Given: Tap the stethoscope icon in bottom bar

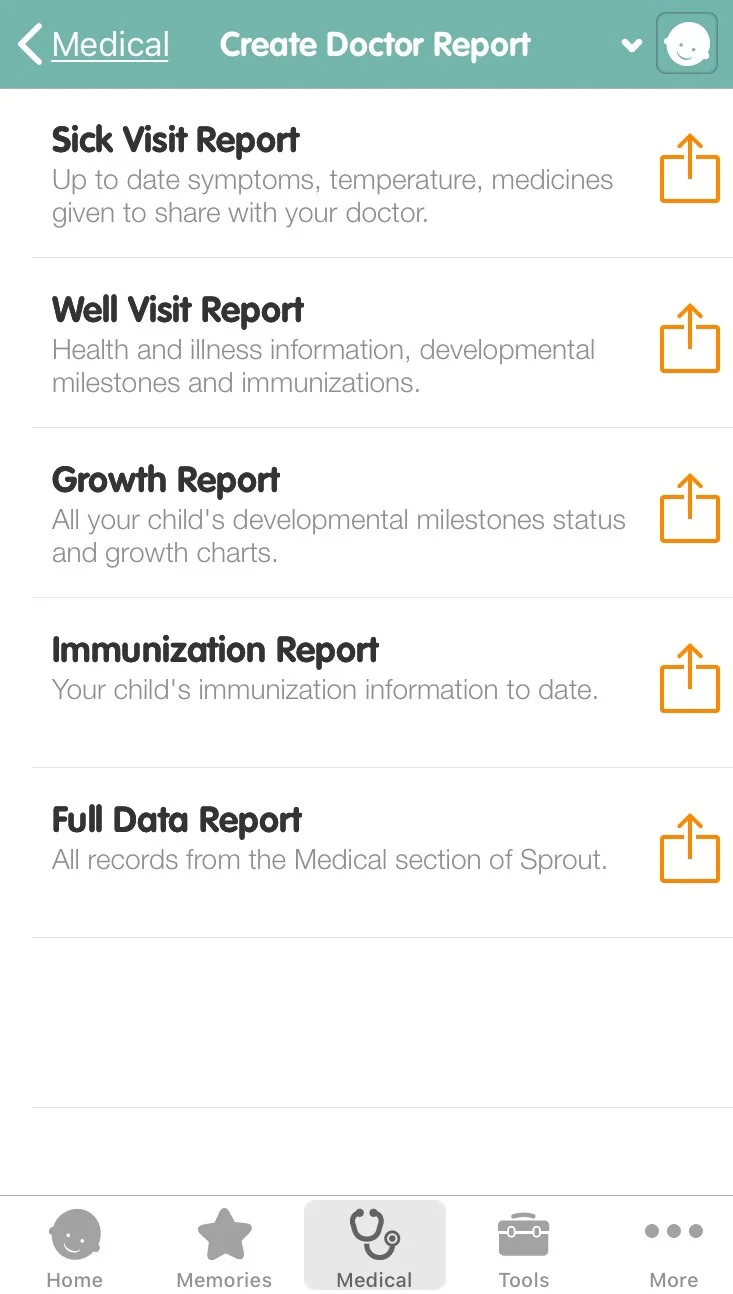Looking at the screenshot, I should [374, 1235].
